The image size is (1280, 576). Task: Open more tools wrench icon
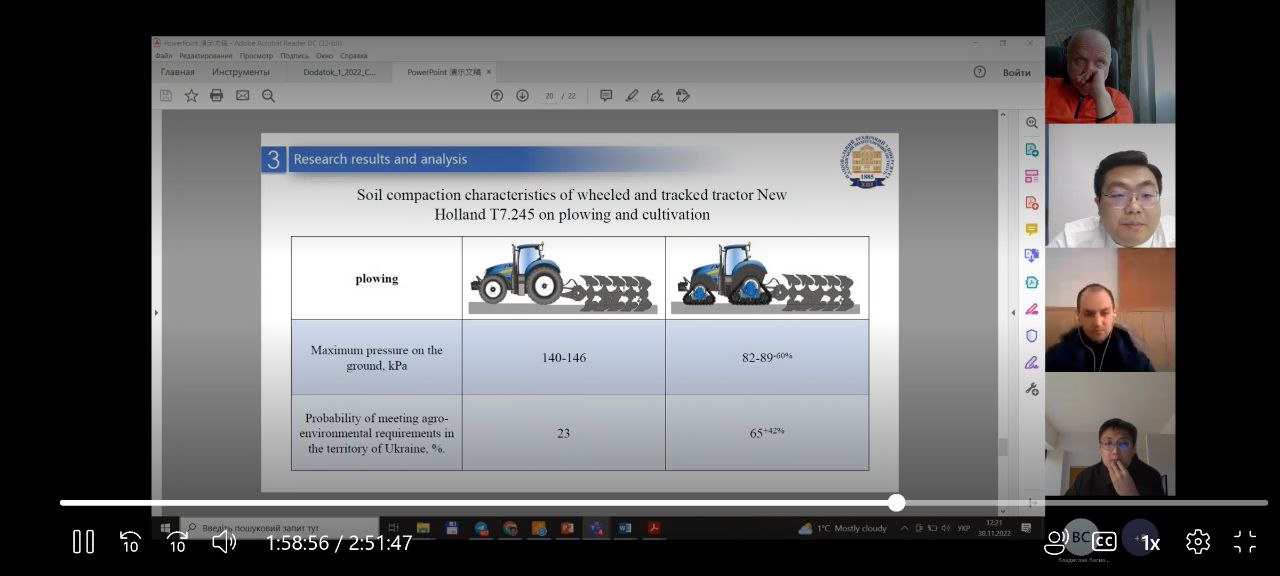point(1032,389)
